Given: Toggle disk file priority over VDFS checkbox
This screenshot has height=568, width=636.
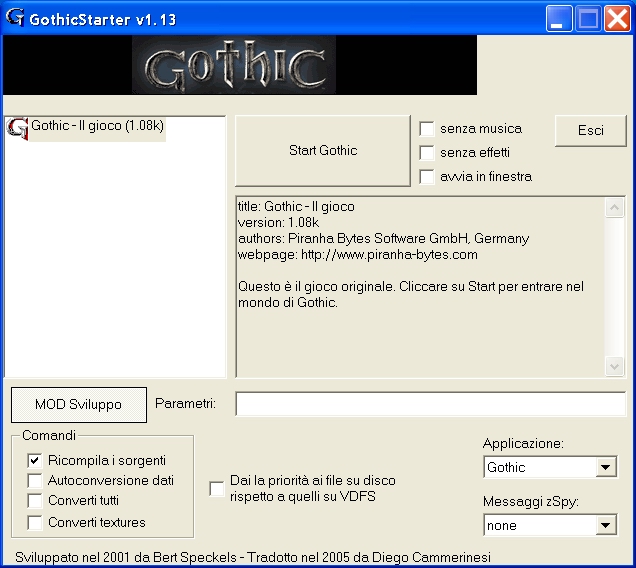Looking at the screenshot, I should (217, 489).
